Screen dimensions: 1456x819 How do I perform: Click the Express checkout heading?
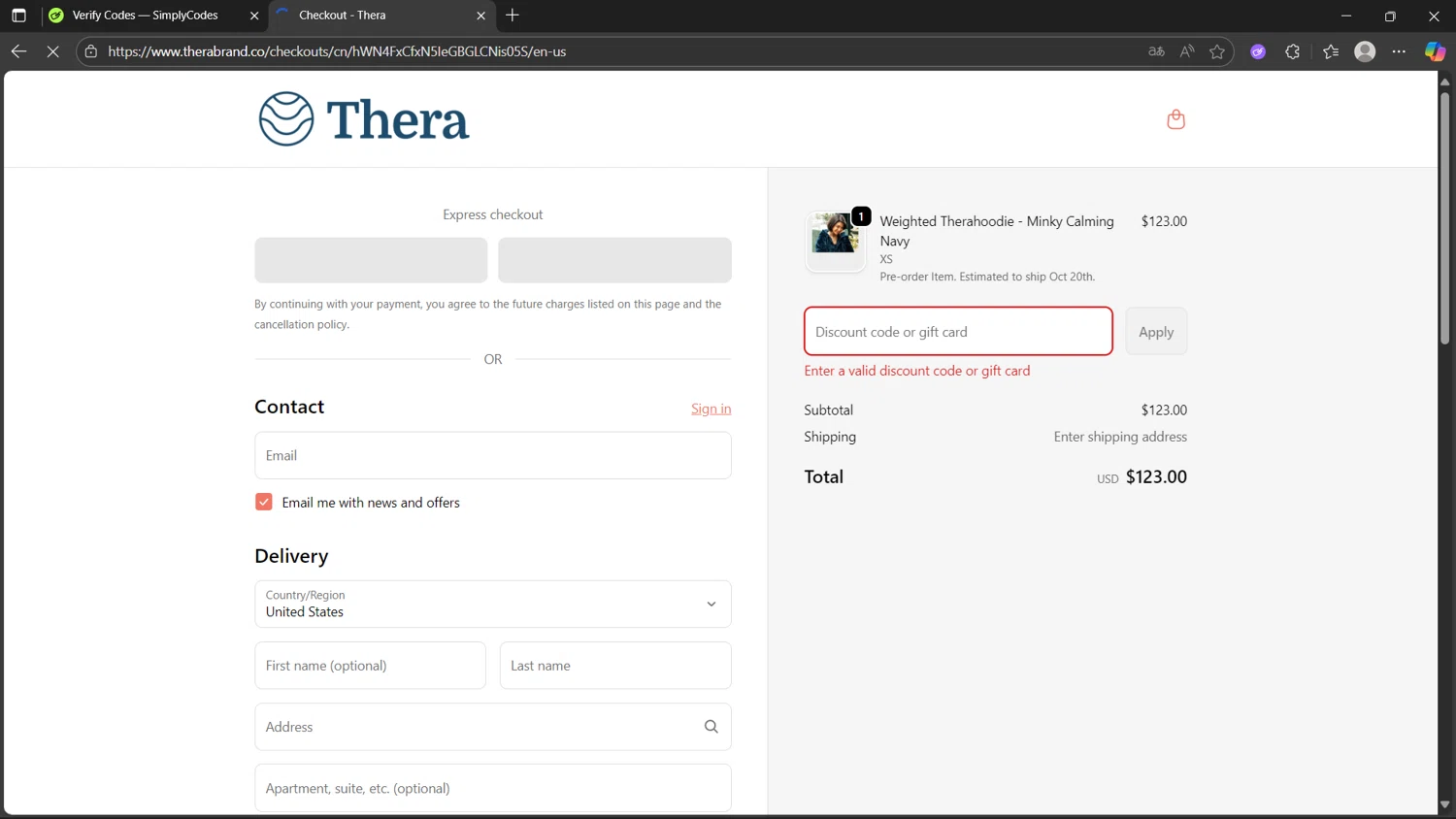493,214
